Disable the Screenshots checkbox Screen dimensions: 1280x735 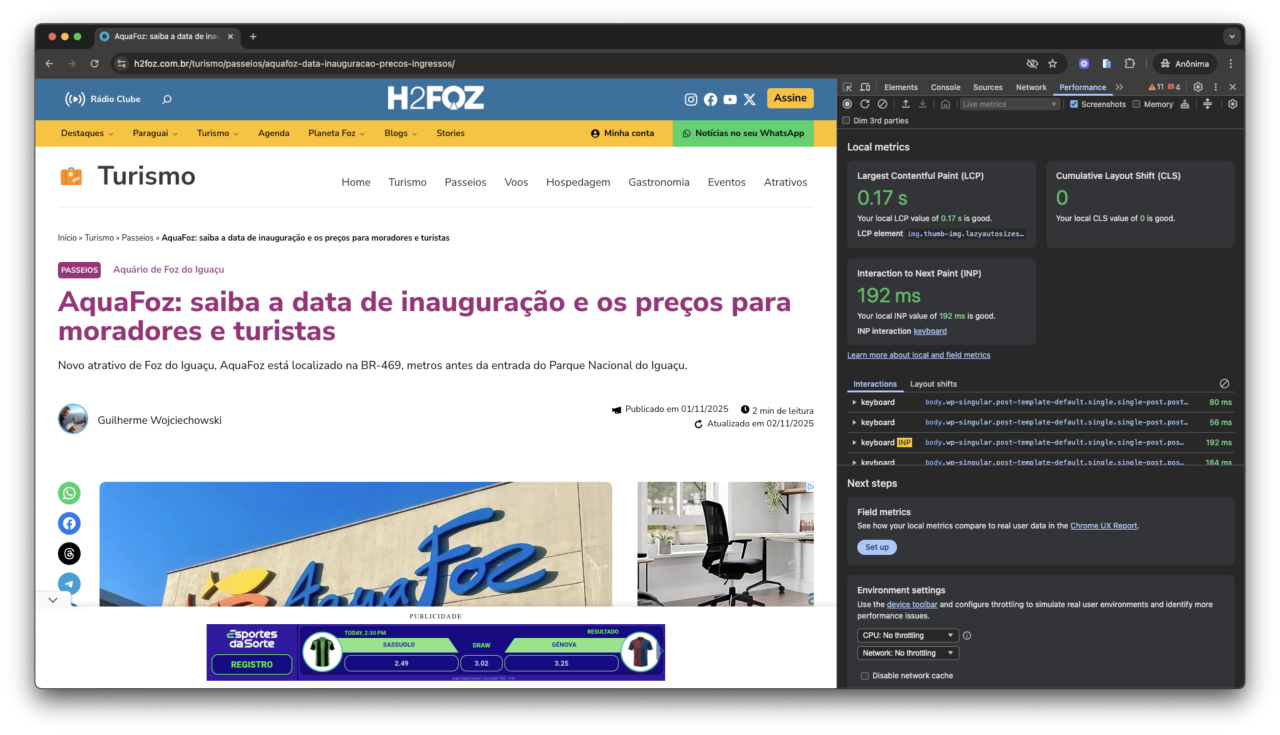[x=1074, y=104]
